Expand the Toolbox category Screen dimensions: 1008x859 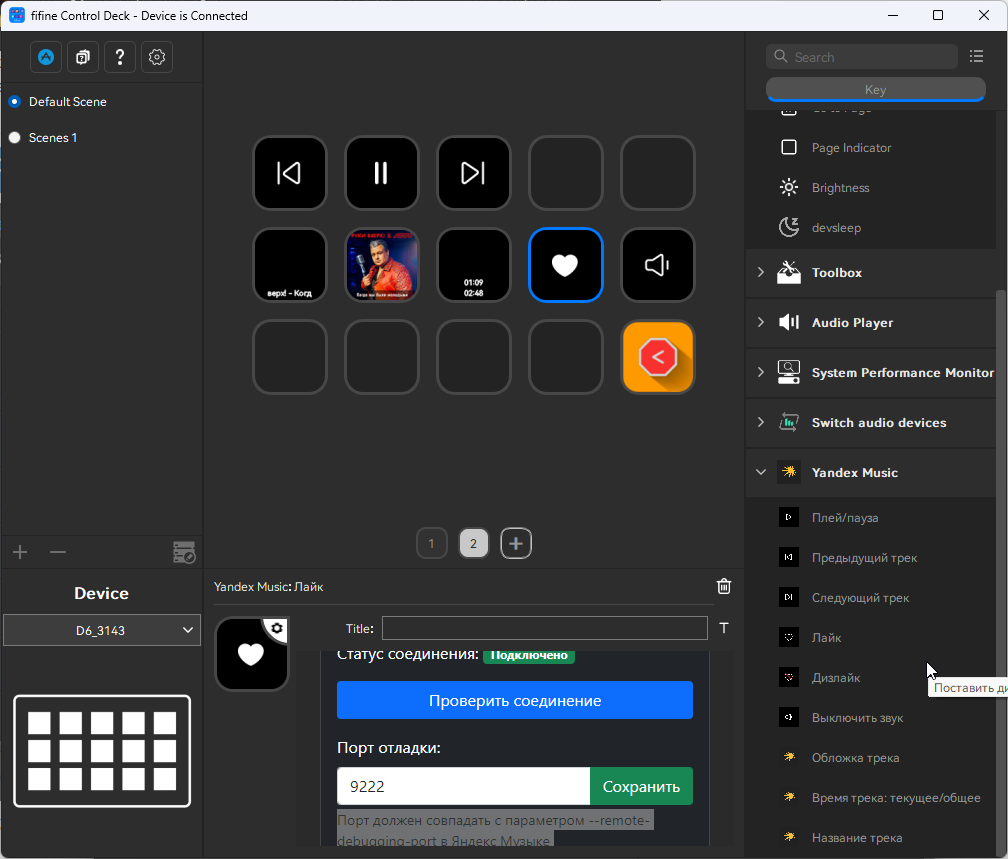click(x=761, y=272)
